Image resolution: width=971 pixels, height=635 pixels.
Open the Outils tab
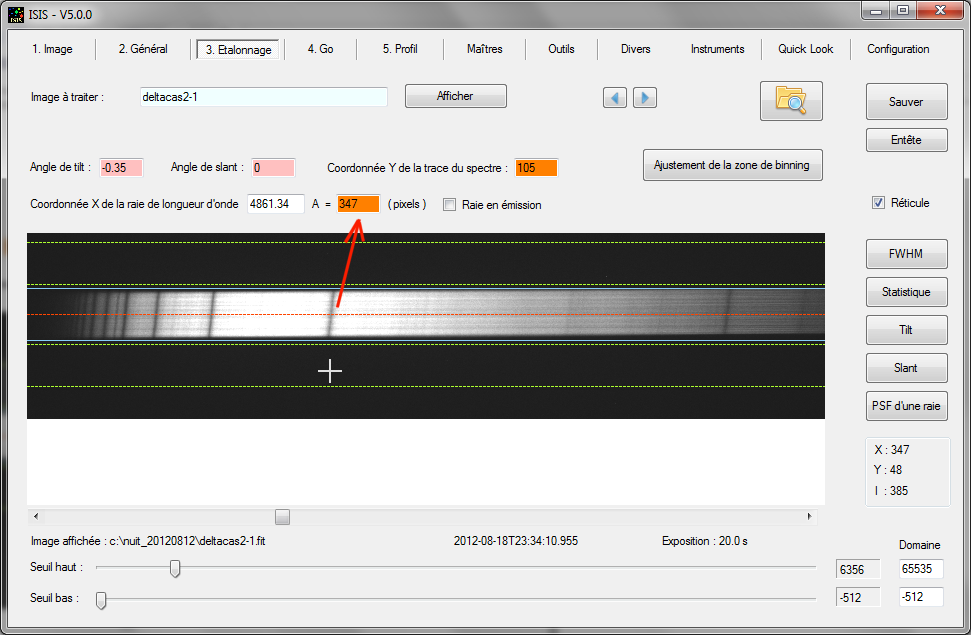point(561,49)
